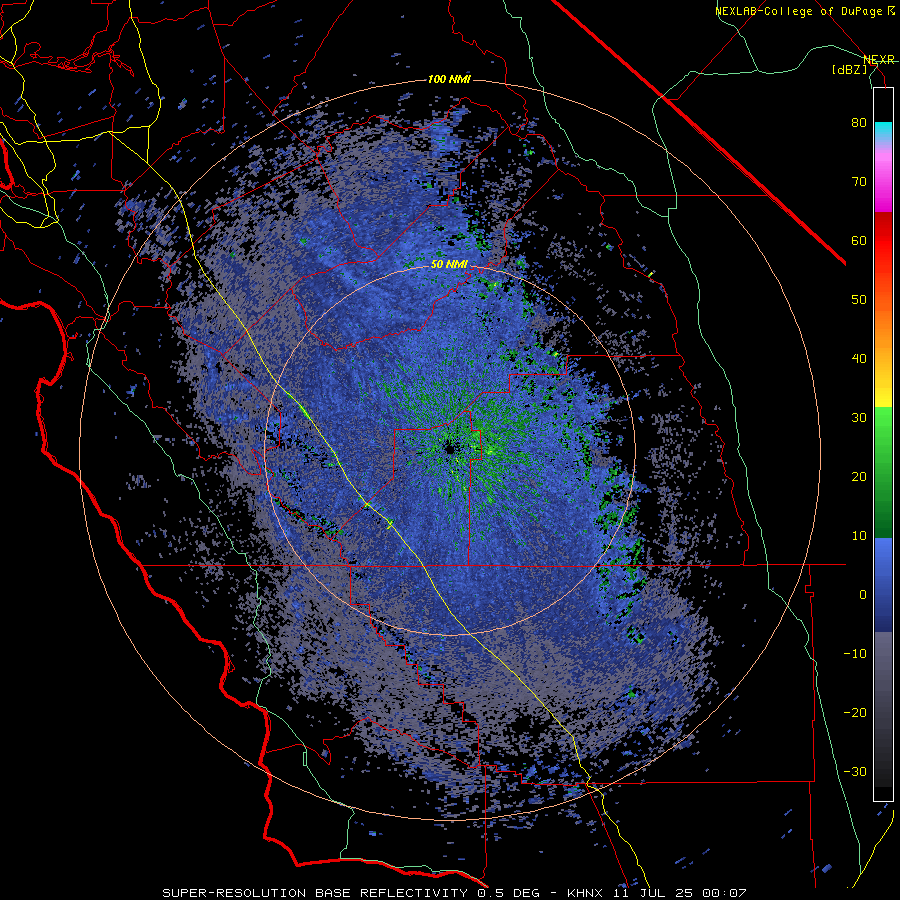Select the 30 value on the dBZ scale
This screenshot has height=900, width=900.
(x=859, y=417)
